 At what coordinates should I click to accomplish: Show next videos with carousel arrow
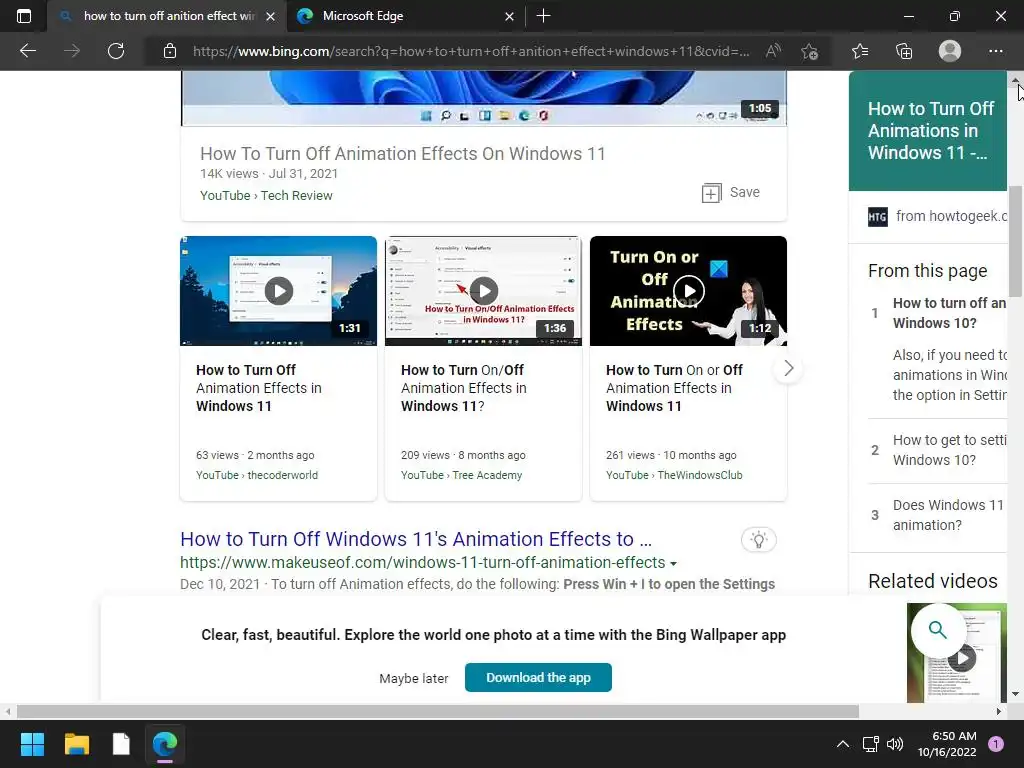click(x=788, y=368)
